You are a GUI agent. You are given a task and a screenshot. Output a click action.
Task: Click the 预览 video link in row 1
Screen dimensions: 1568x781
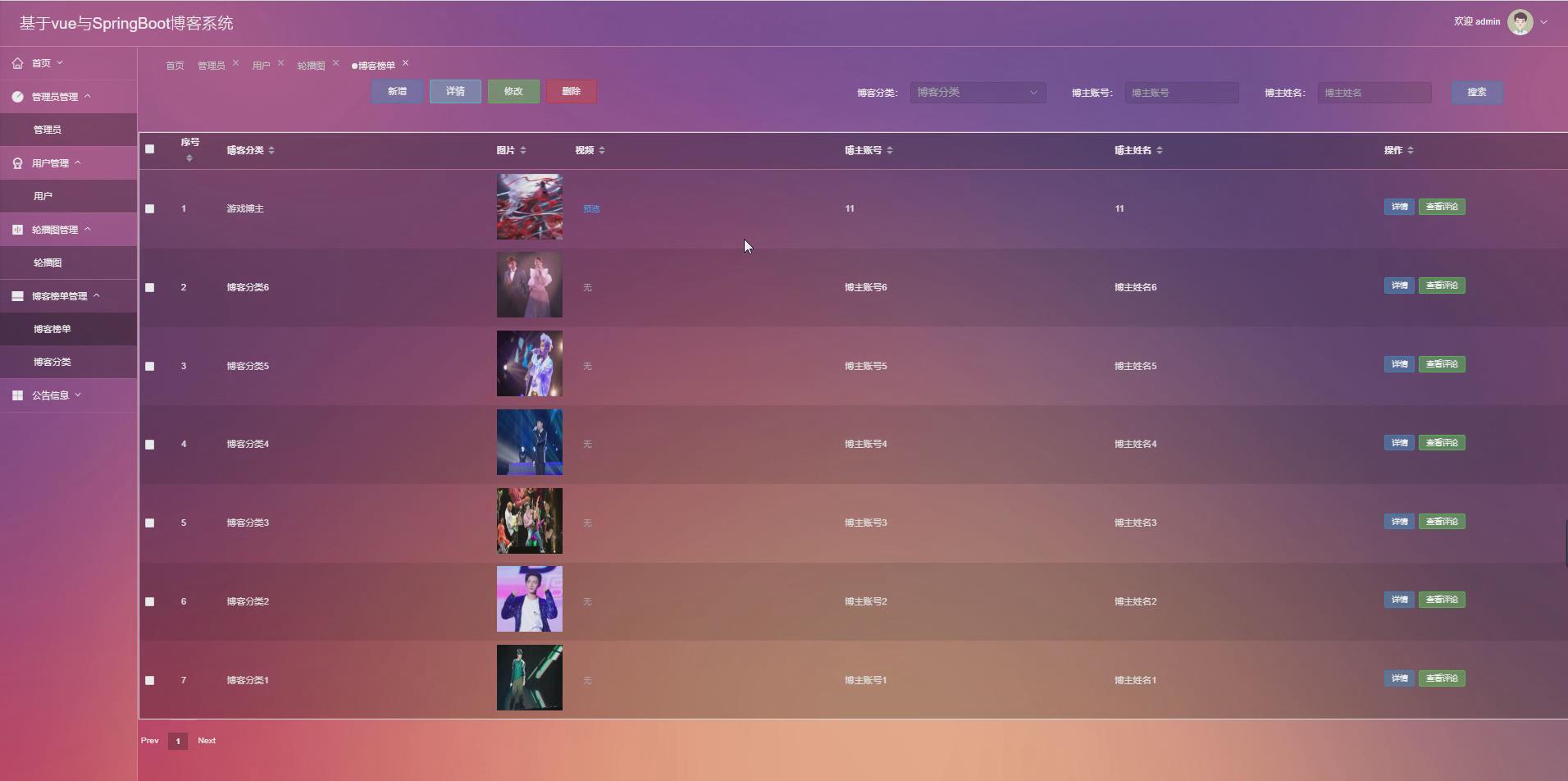pos(591,209)
